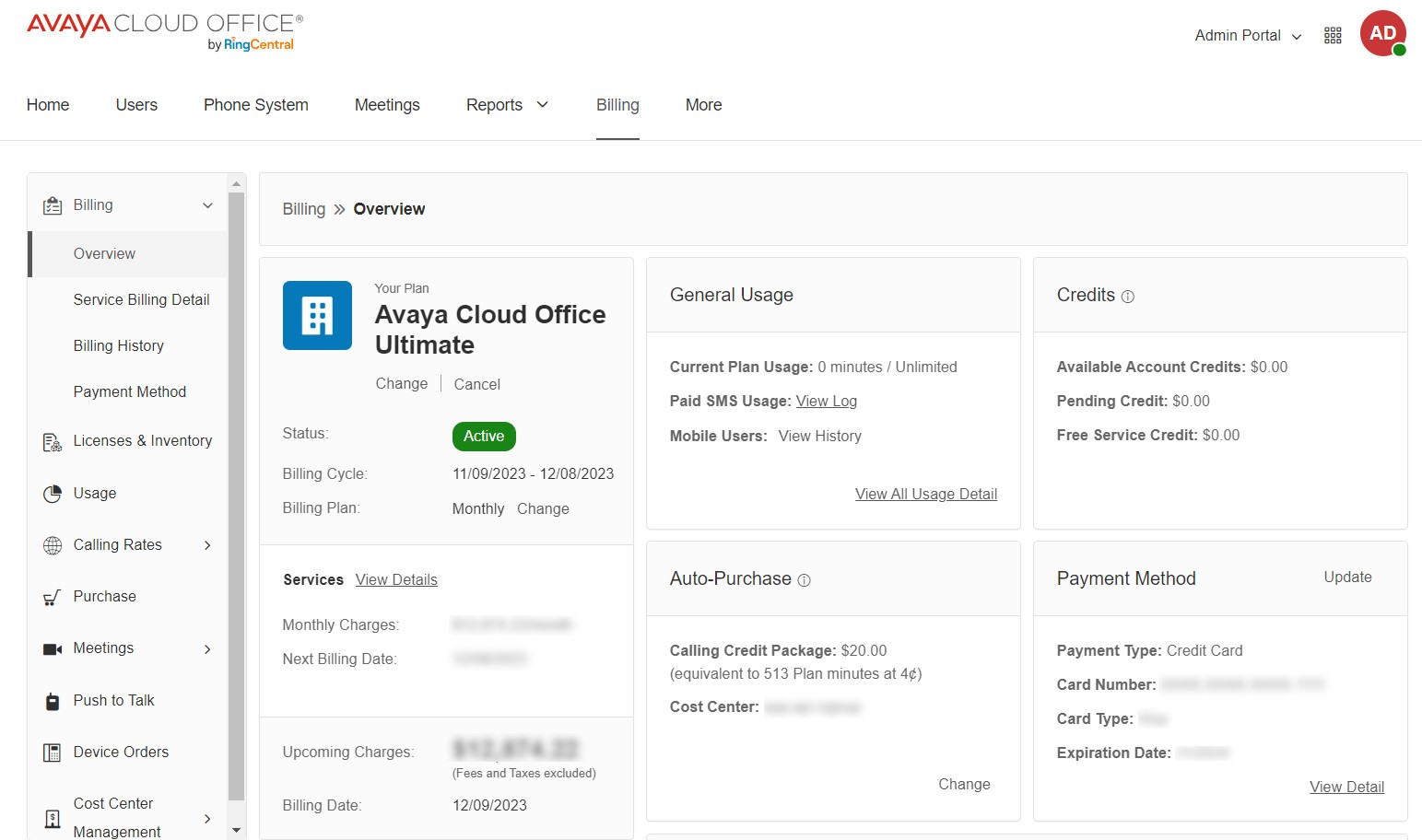Click the Credits info icon
Image resolution: width=1422 pixels, height=840 pixels.
1128,297
